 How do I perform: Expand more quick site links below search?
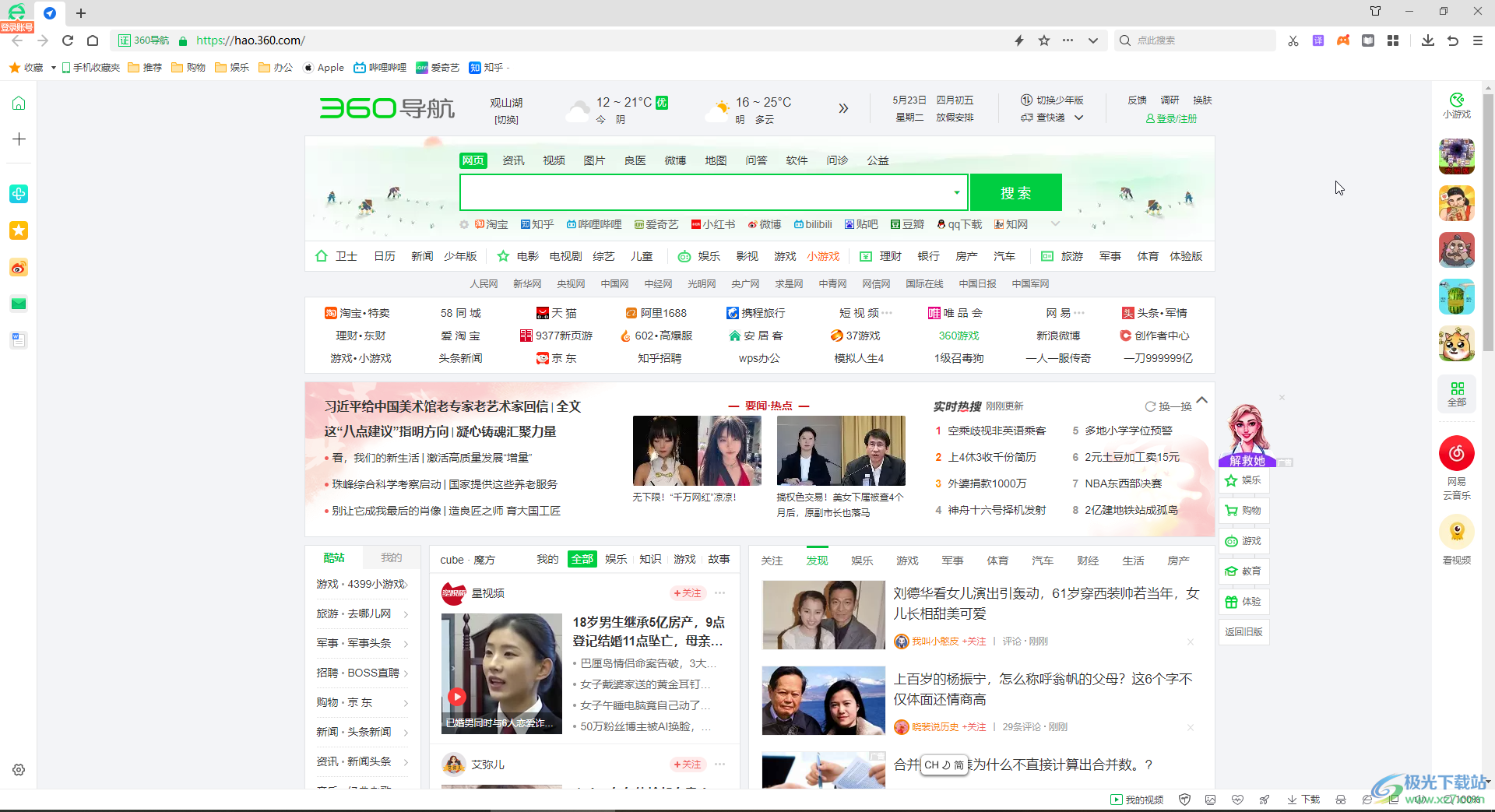coord(1056,224)
